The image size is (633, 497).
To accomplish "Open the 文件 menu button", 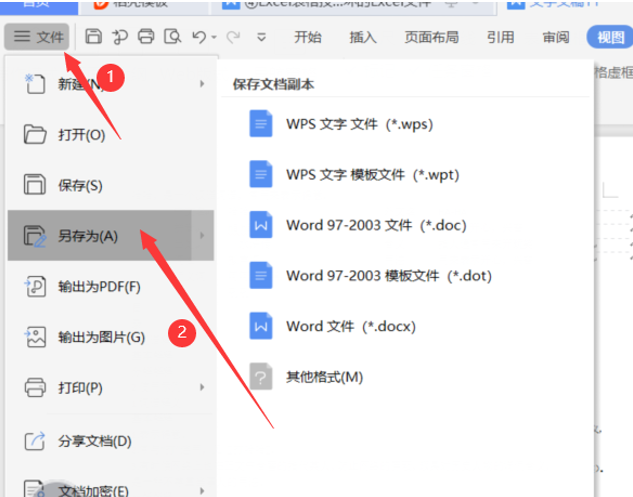I will tap(37, 37).
